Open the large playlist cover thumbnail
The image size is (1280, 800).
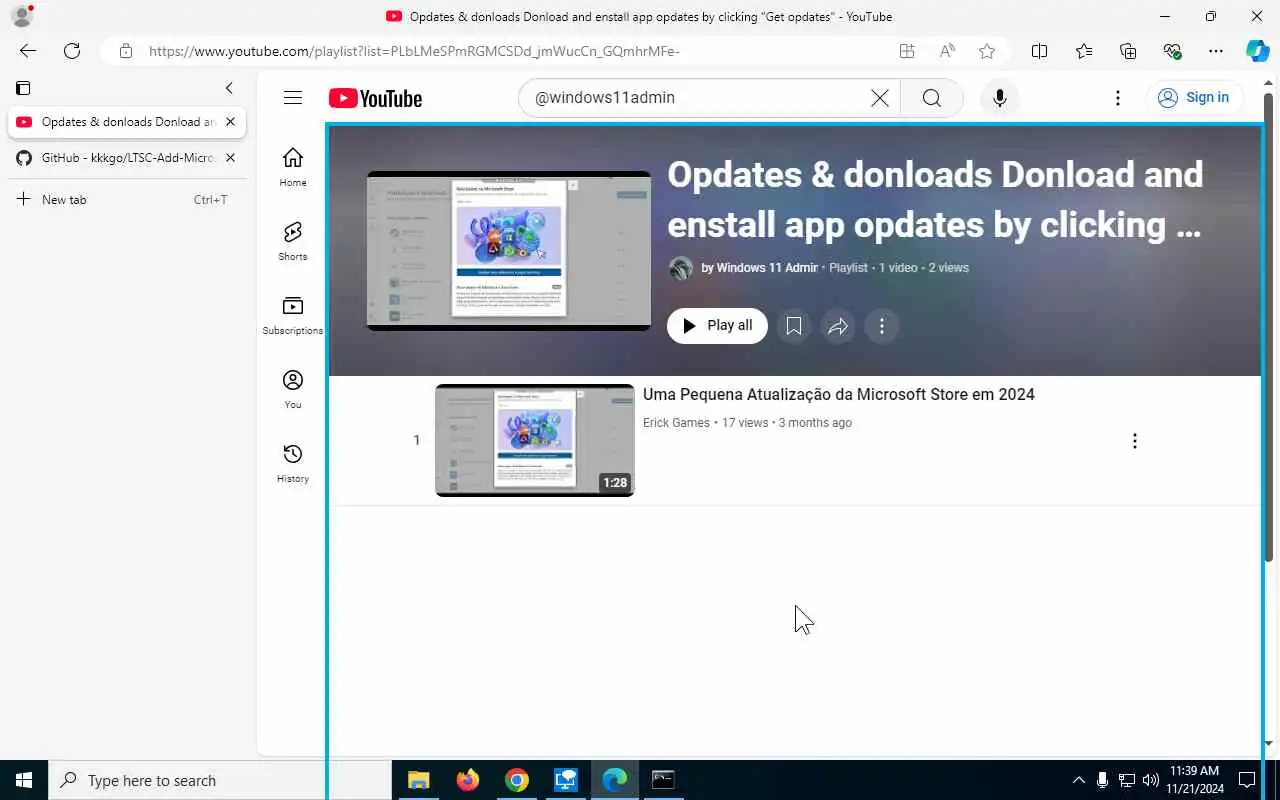(x=509, y=251)
